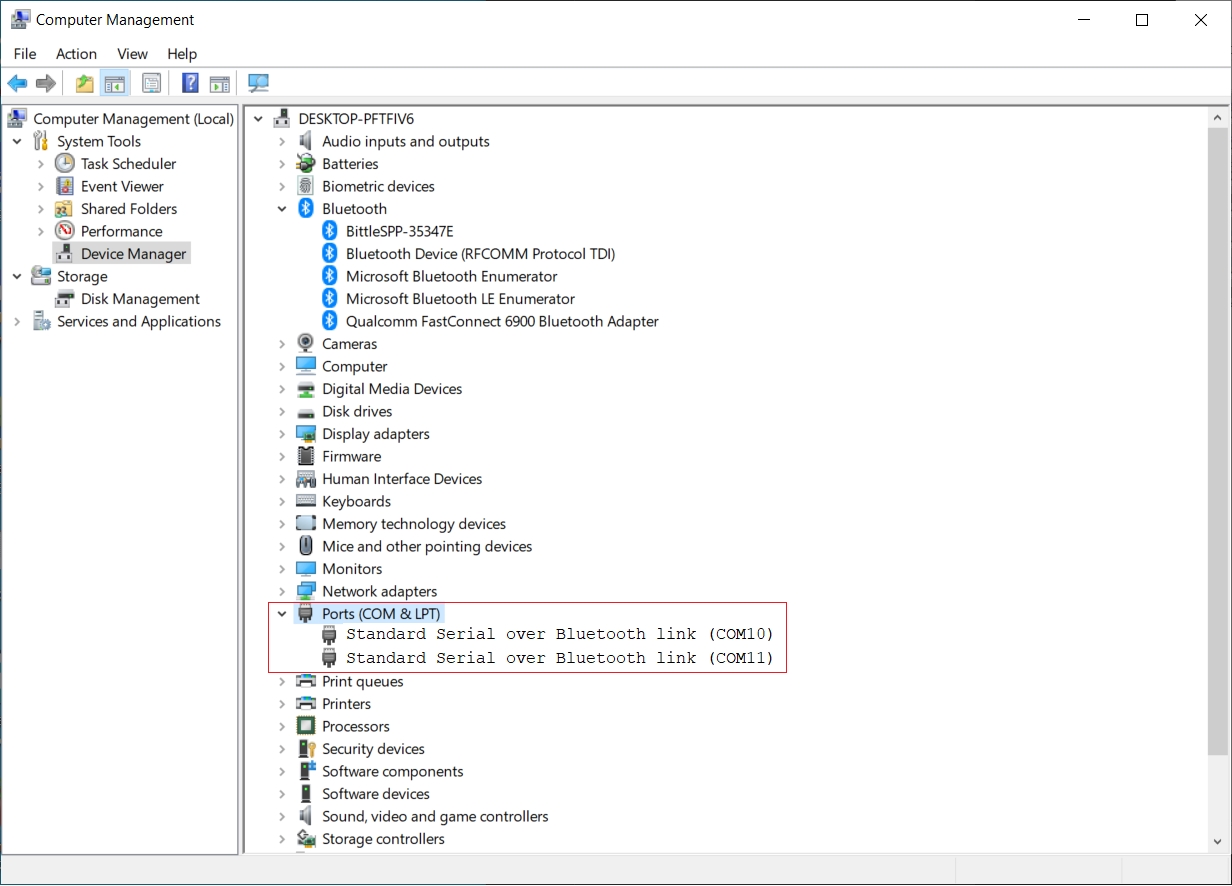Viewport: 1232px width, 886px height.
Task: Select Standard Serial over Bluetooth link COM11
Action: coord(559,658)
